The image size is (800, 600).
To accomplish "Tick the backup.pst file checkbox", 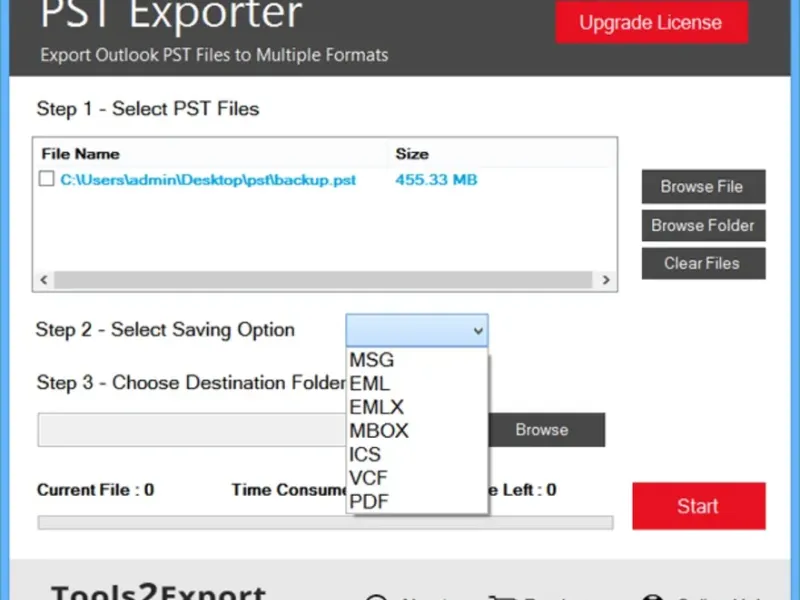I will (x=46, y=179).
